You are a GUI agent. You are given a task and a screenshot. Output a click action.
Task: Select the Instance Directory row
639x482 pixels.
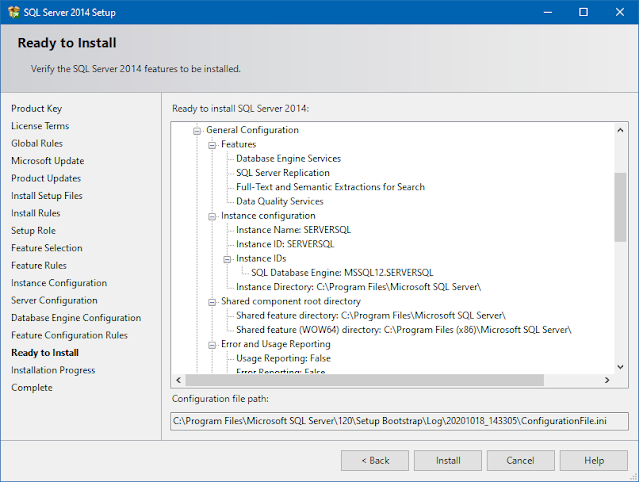pos(358,287)
